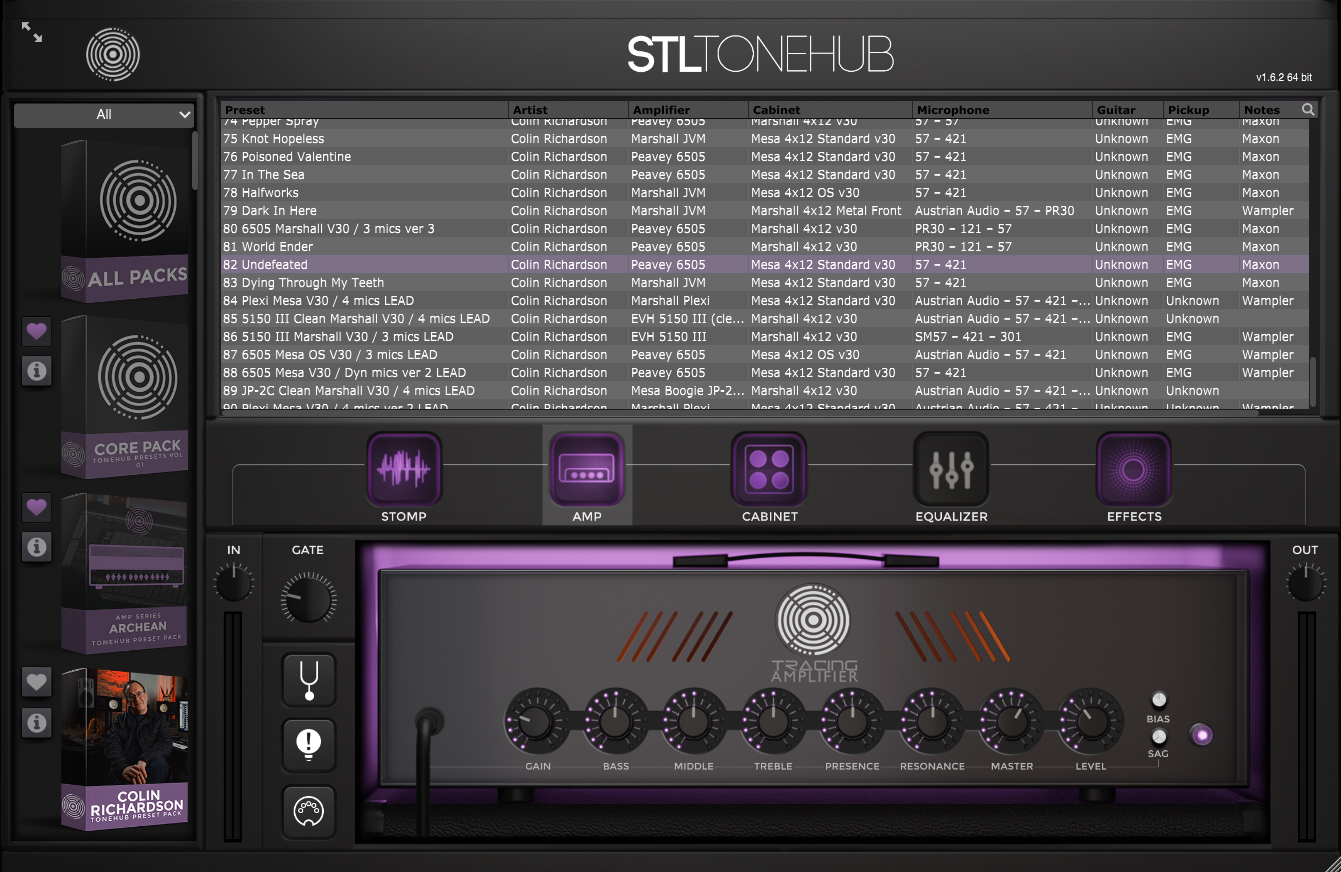Show info for the Colin Richardson pack
The image size is (1341, 872).
click(x=36, y=723)
